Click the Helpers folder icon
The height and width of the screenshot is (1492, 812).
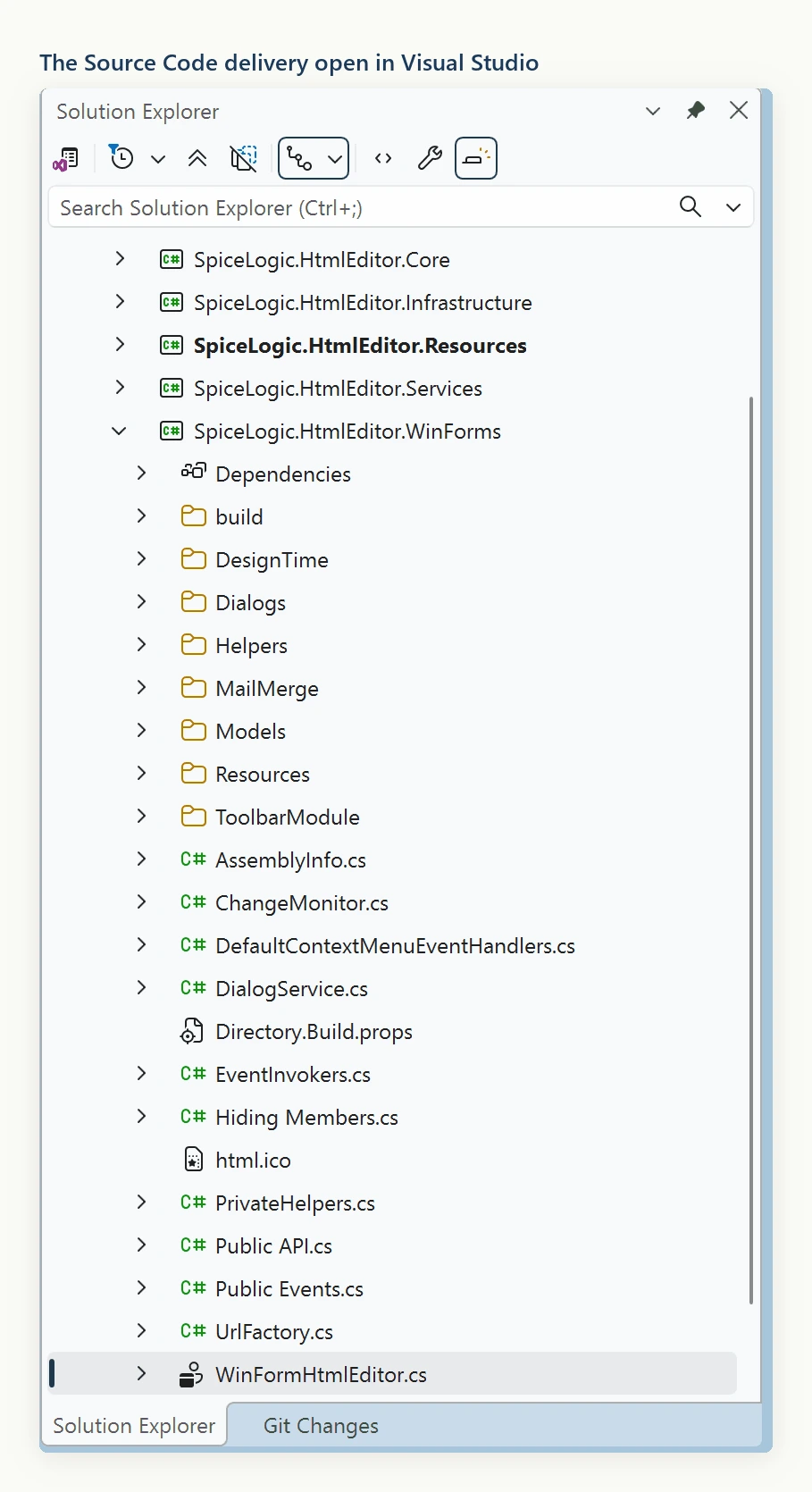(193, 644)
